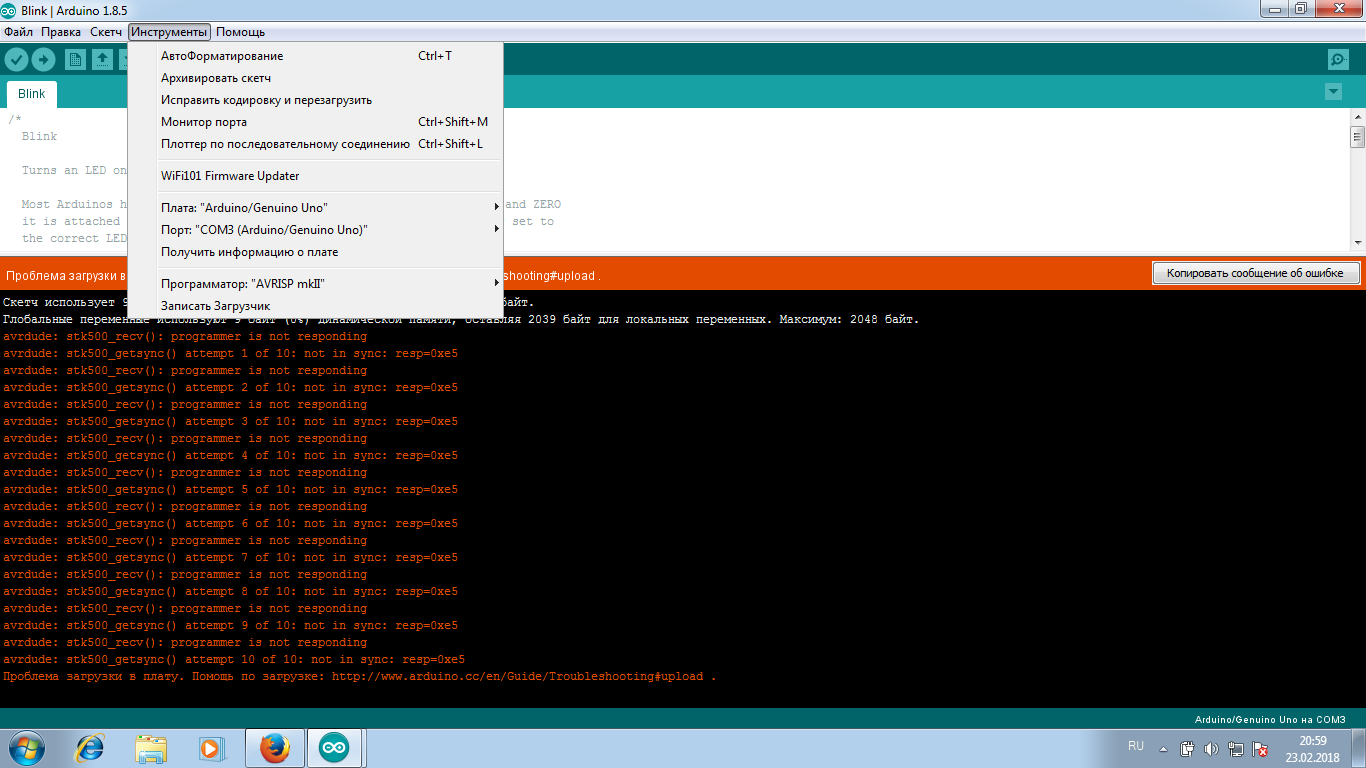1366x768 pixels.
Task: Click the console line attempt 10 of 10
Action: coord(234,659)
